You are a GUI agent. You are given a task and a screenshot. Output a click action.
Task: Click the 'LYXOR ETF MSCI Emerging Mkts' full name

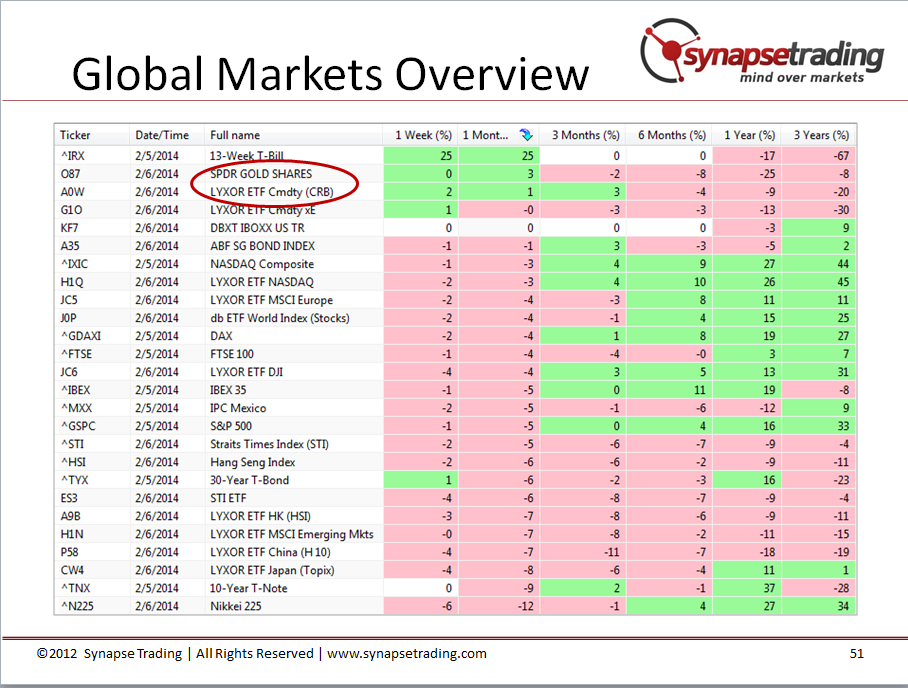tap(292, 533)
